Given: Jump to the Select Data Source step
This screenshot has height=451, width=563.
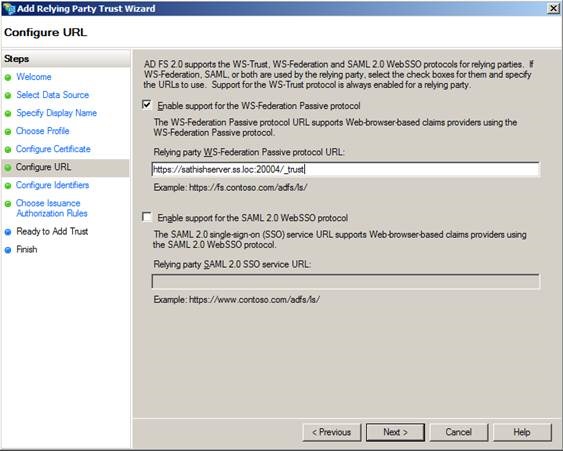Looking at the screenshot, I should 52,95.
